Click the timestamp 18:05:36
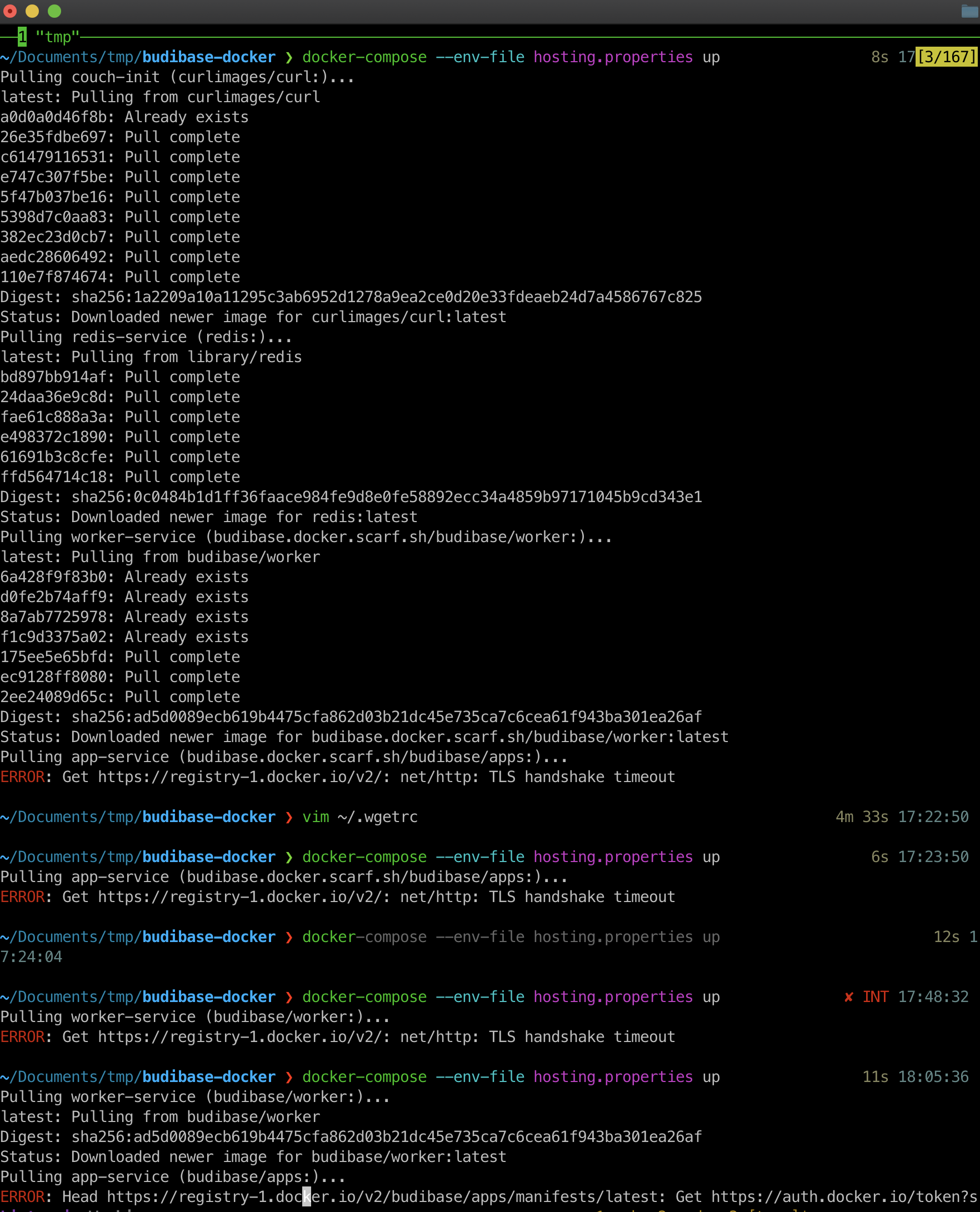 pyautogui.click(x=934, y=1077)
